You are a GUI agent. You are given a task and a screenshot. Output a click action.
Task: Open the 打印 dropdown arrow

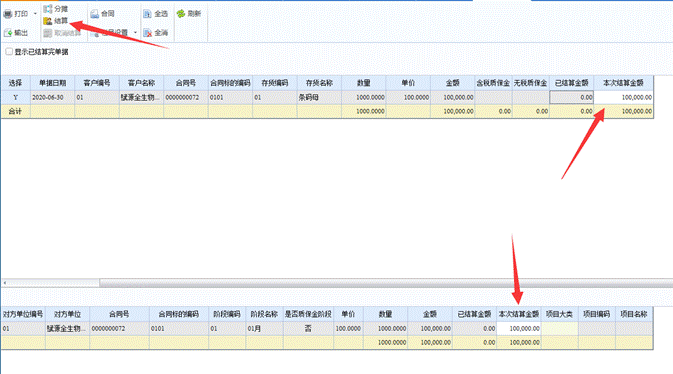(x=35, y=14)
